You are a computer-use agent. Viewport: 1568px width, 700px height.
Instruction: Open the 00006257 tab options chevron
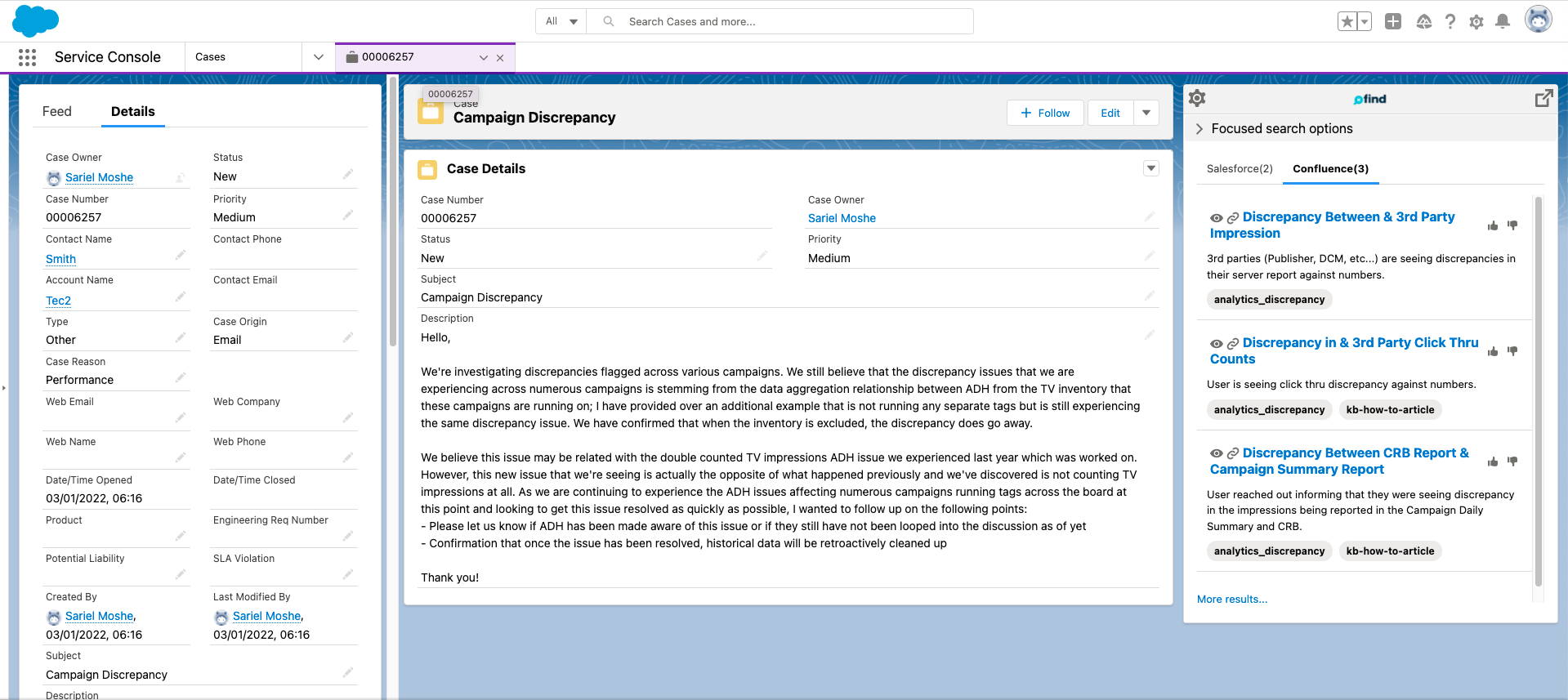tap(484, 58)
